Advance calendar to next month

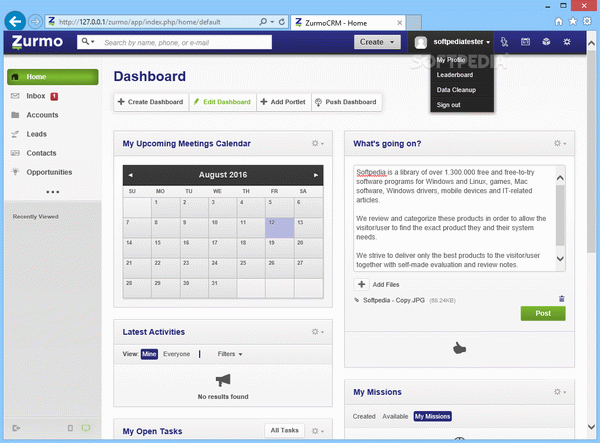click(316, 175)
